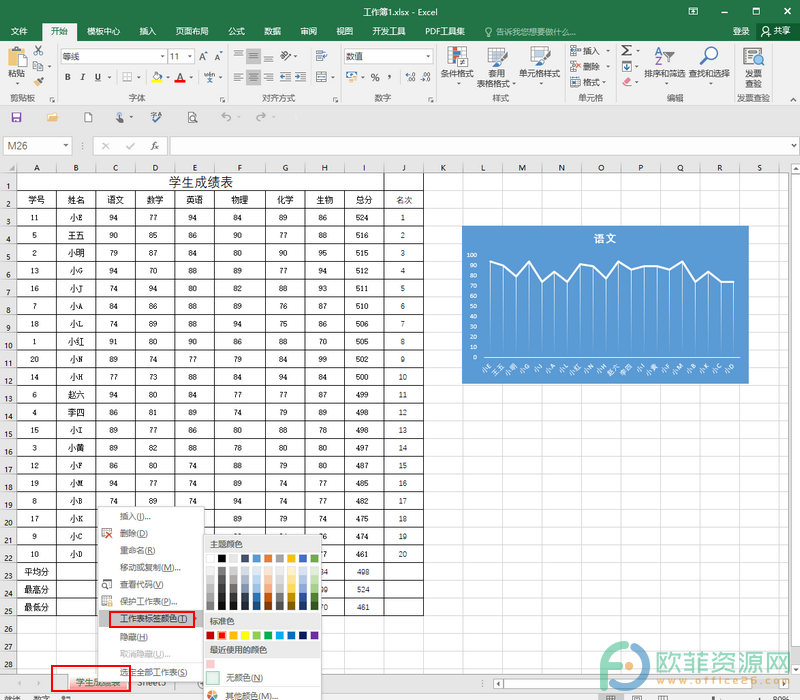Open Format as Table (套用表格格式)

(x=496, y=67)
